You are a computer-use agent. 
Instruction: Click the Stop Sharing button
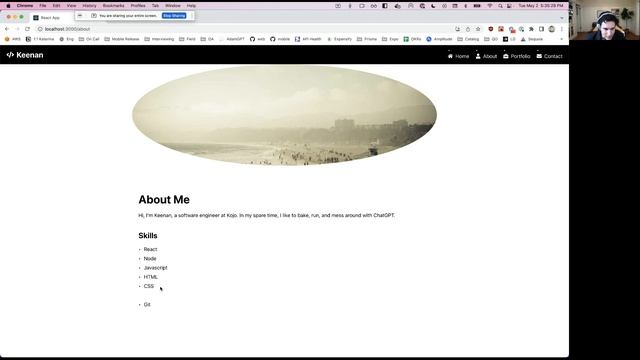174,16
